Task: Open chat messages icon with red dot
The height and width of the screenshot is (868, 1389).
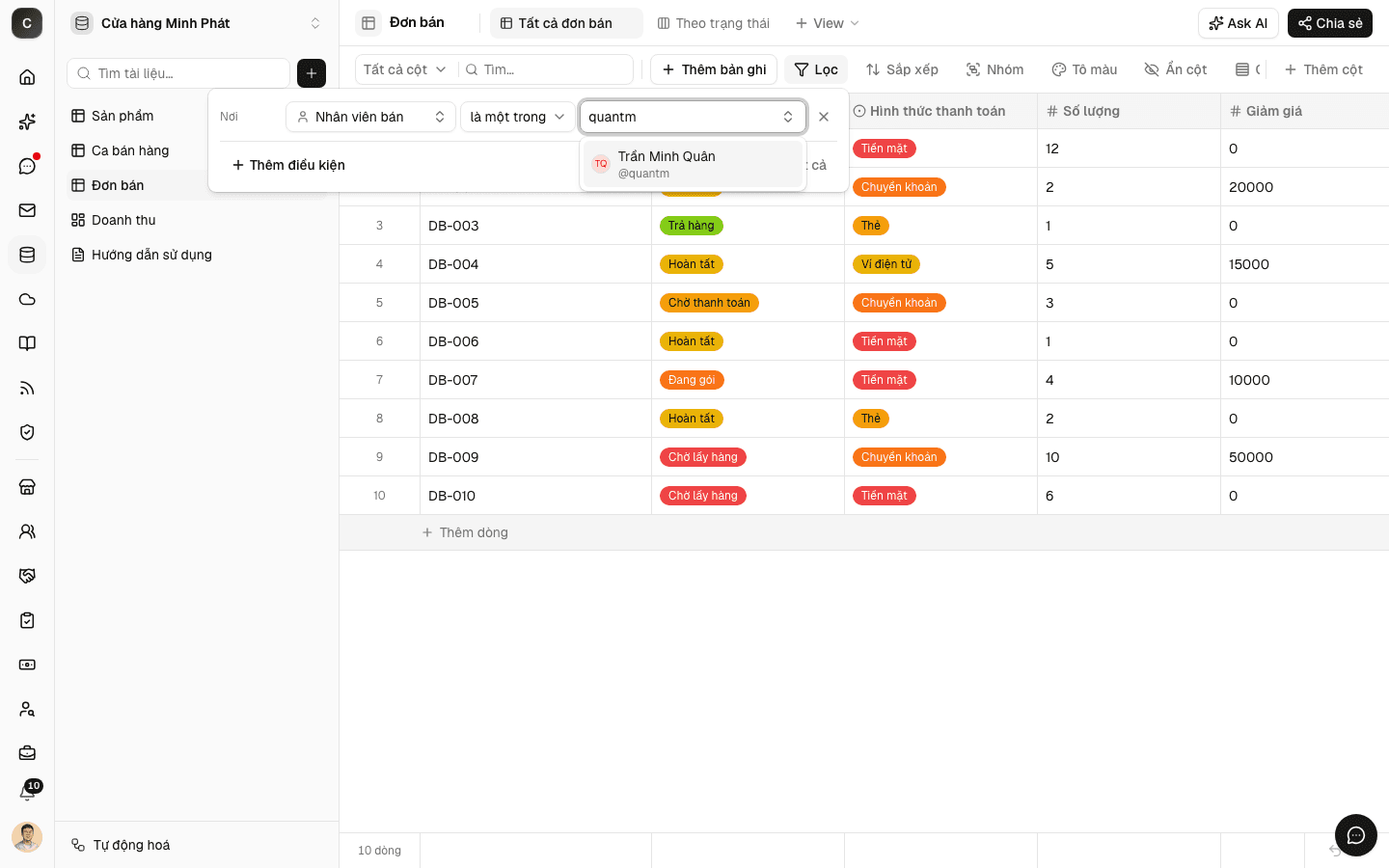Action: point(27,166)
